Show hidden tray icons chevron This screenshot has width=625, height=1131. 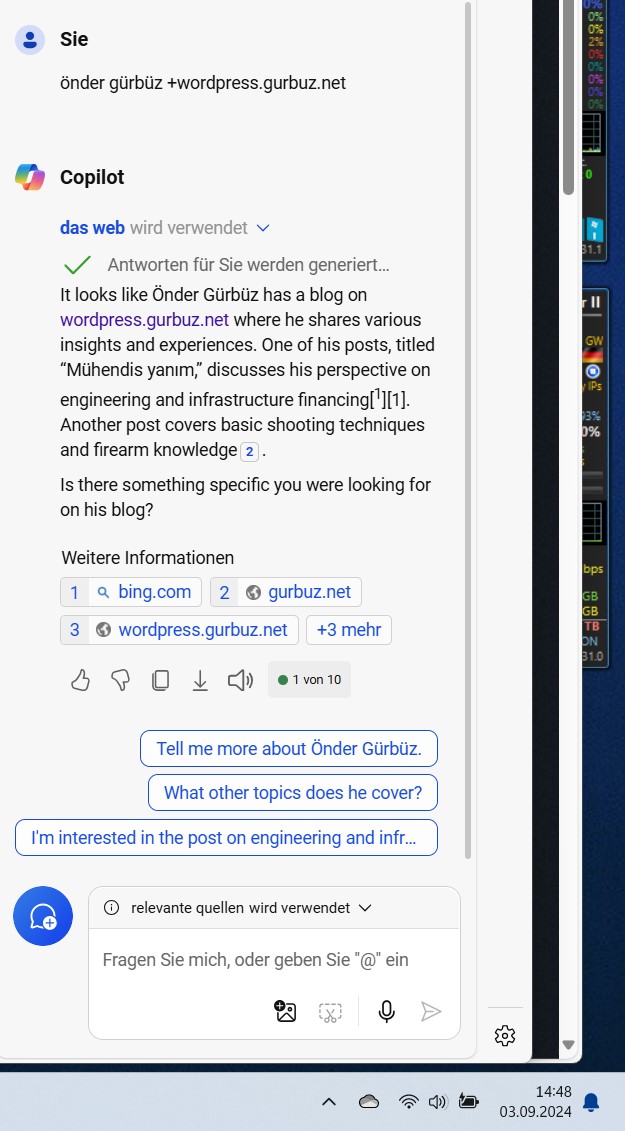(x=328, y=1101)
